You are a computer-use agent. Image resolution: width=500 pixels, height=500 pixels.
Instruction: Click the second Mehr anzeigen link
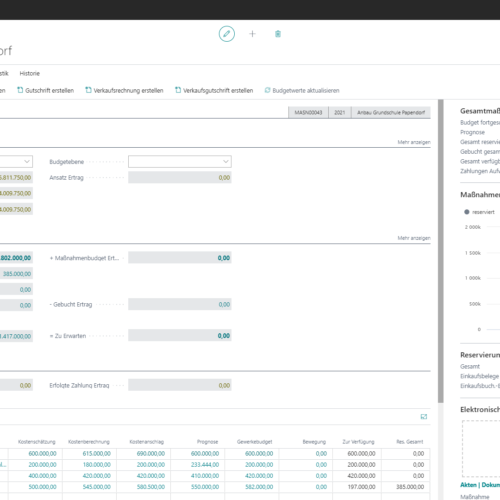pos(414,238)
